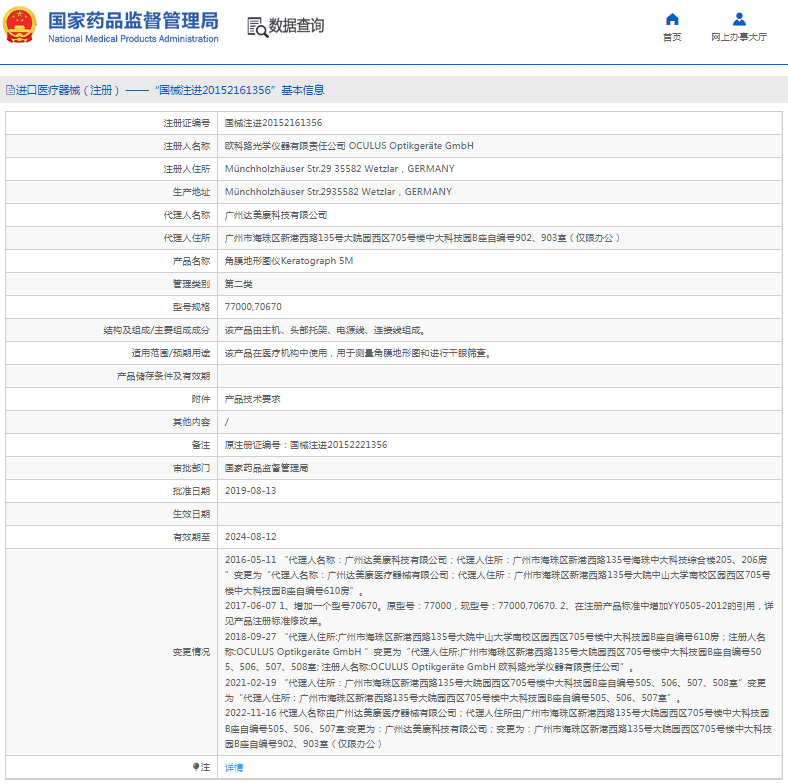Image resolution: width=788 pixels, height=783 pixels.
Task: Click the national emblem logo
Action: 20,26
